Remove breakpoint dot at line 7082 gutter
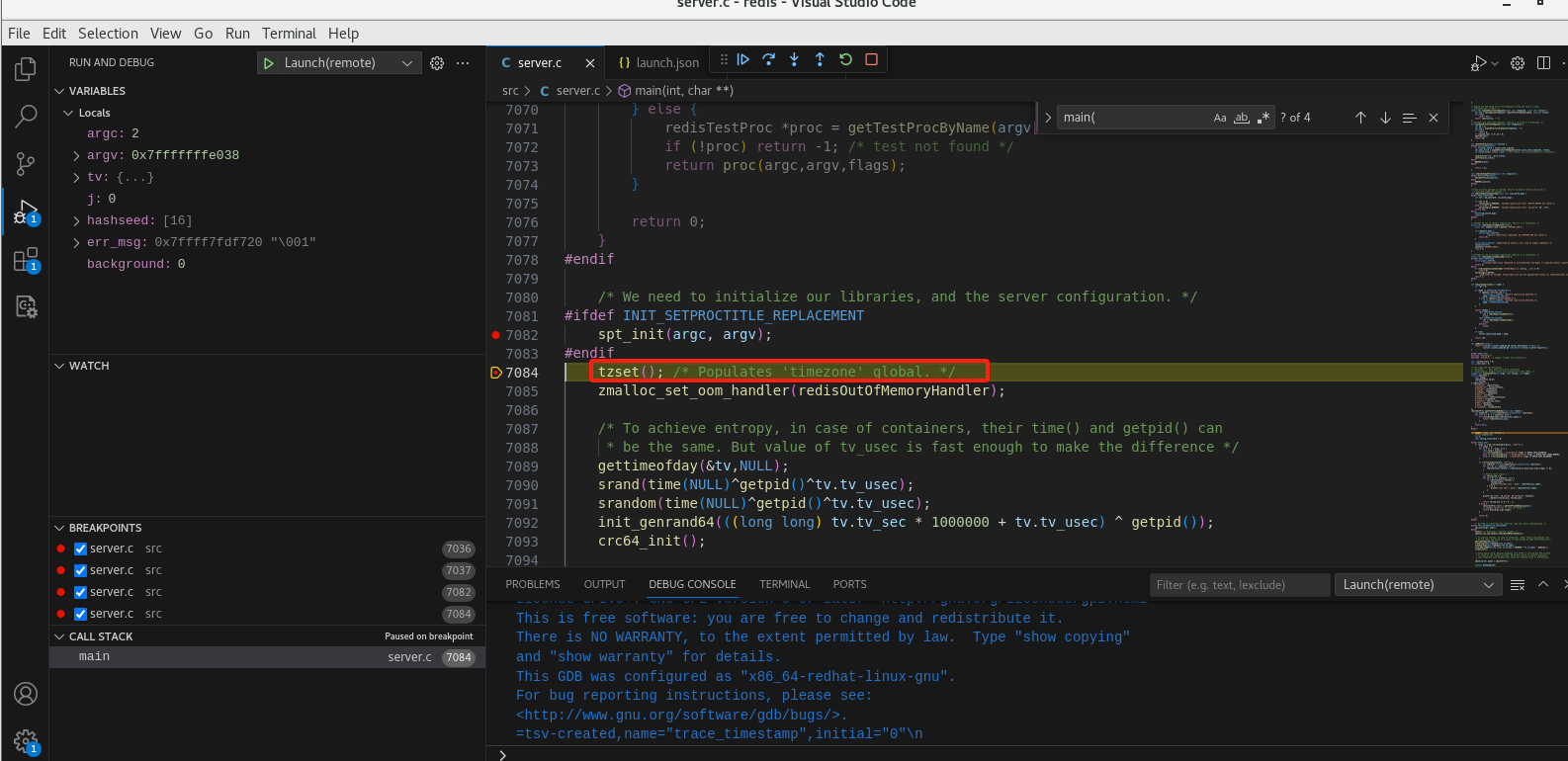Viewport: 1568px width, 761px height. click(x=495, y=335)
